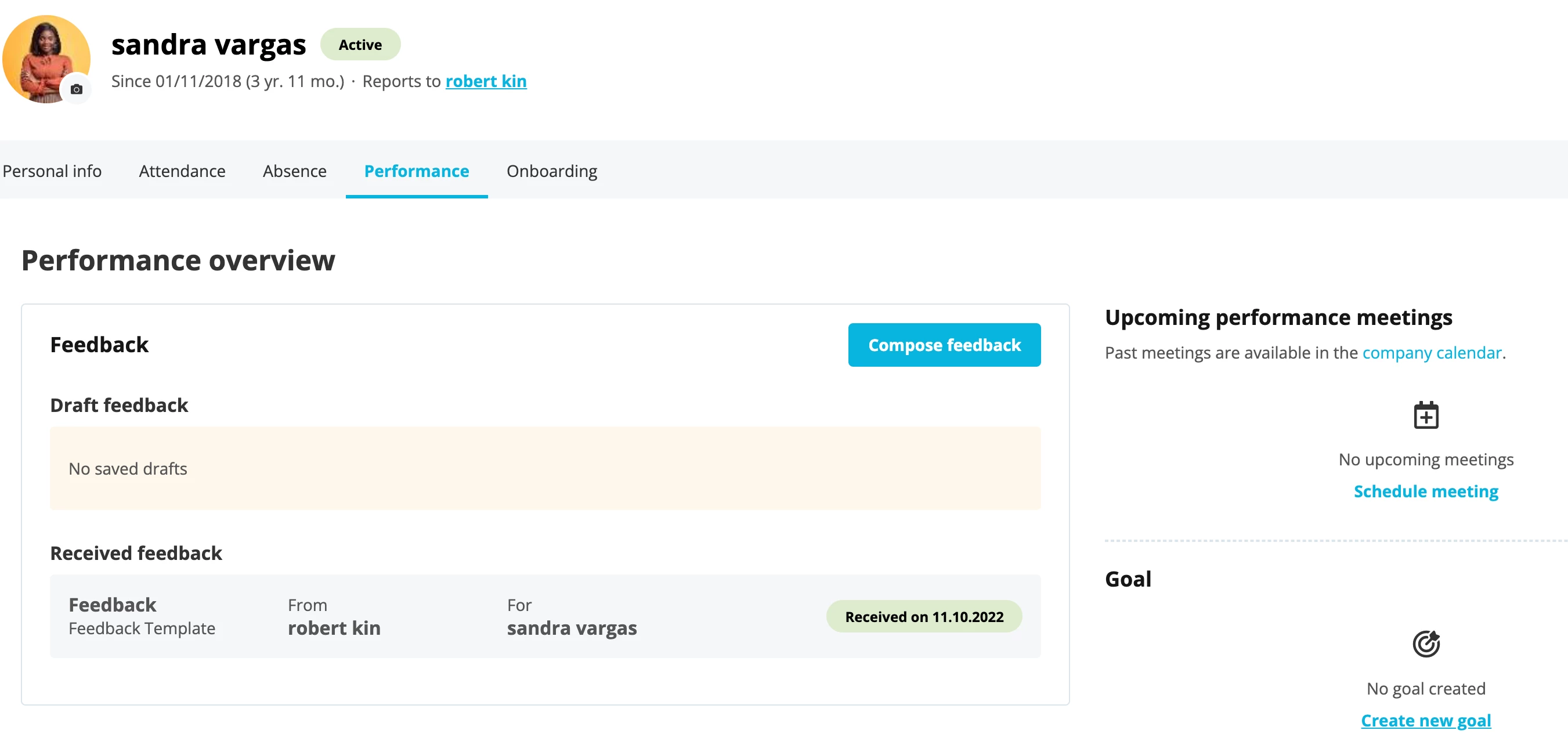Click Create new goal link

coord(1426,720)
